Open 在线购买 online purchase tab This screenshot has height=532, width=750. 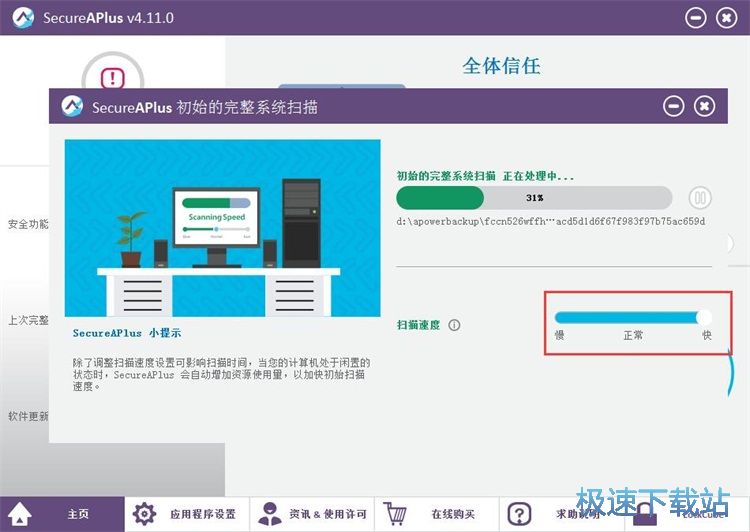point(437,514)
